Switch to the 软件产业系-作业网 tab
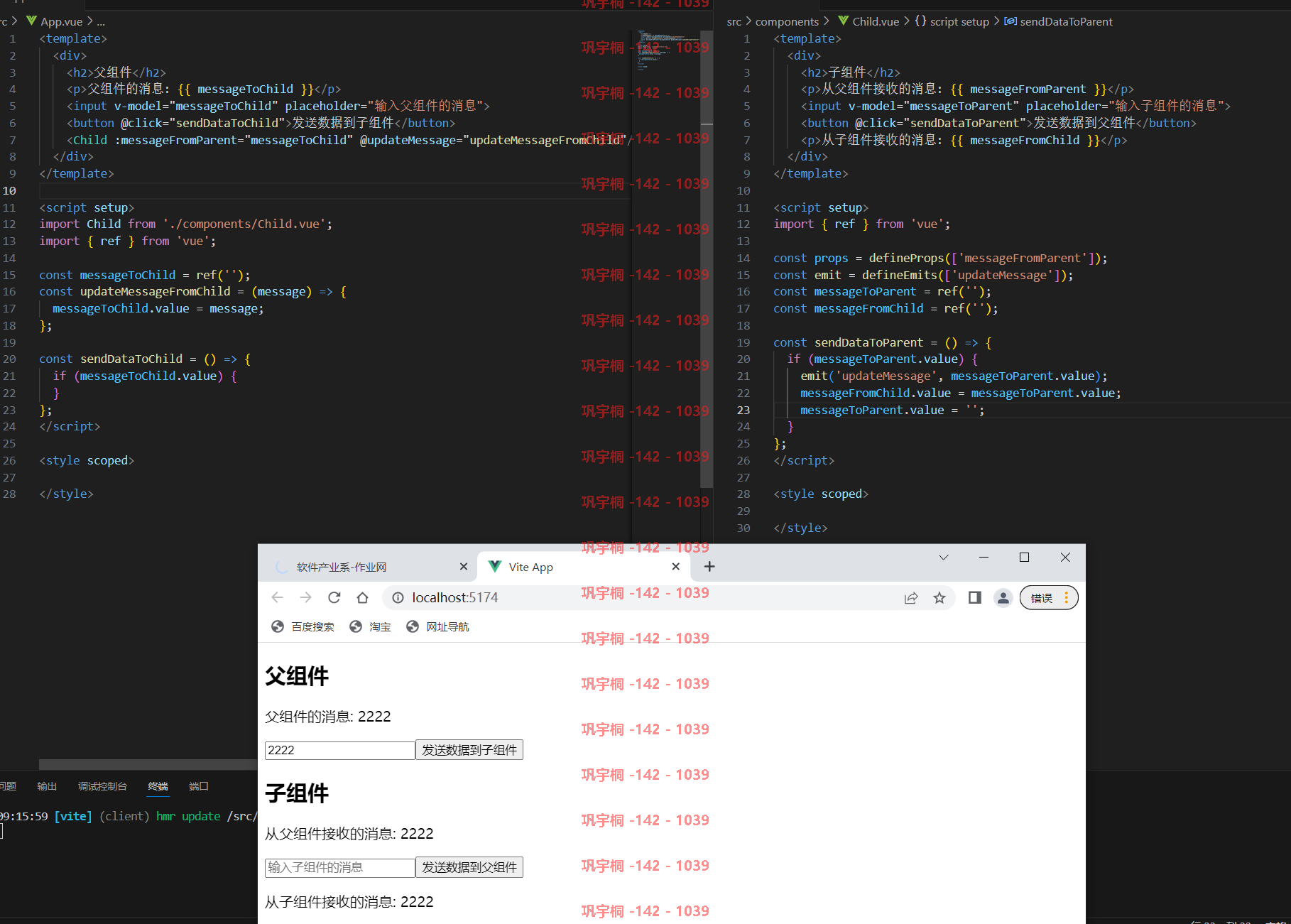This screenshot has height=924, width=1291. click(342, 567)
